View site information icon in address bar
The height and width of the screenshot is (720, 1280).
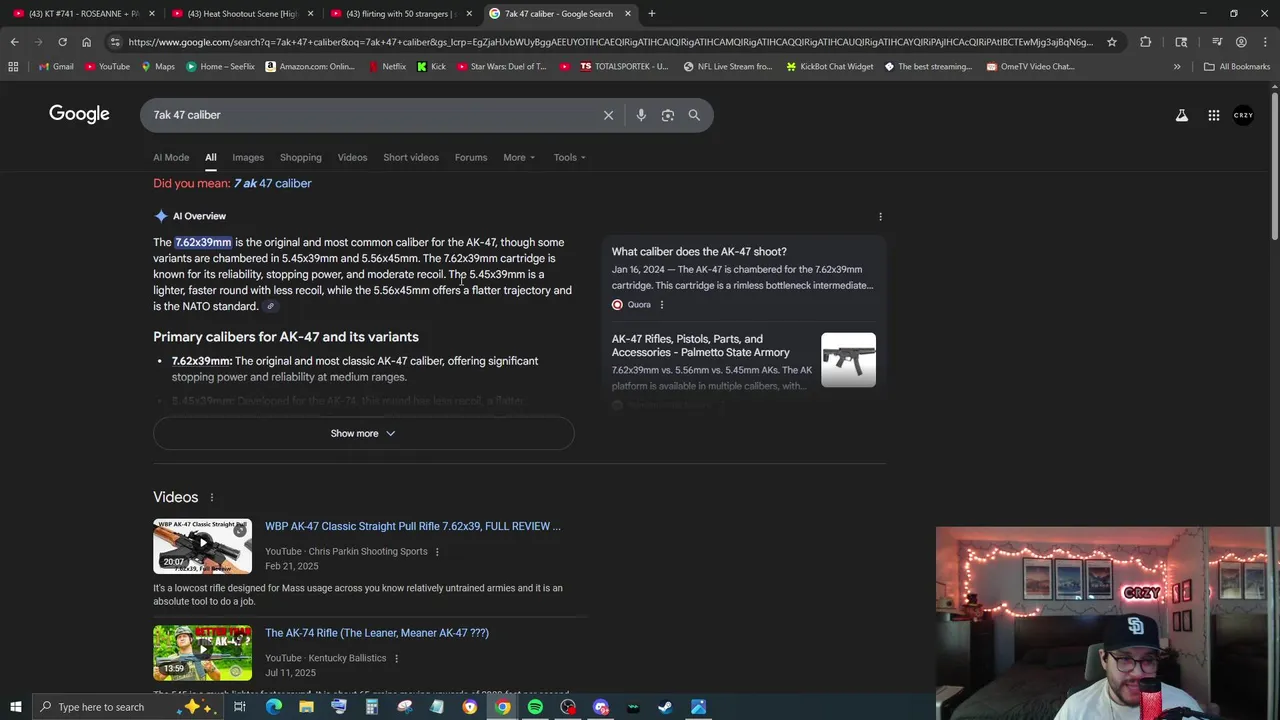pyautogui.click(x=115, y=42)
